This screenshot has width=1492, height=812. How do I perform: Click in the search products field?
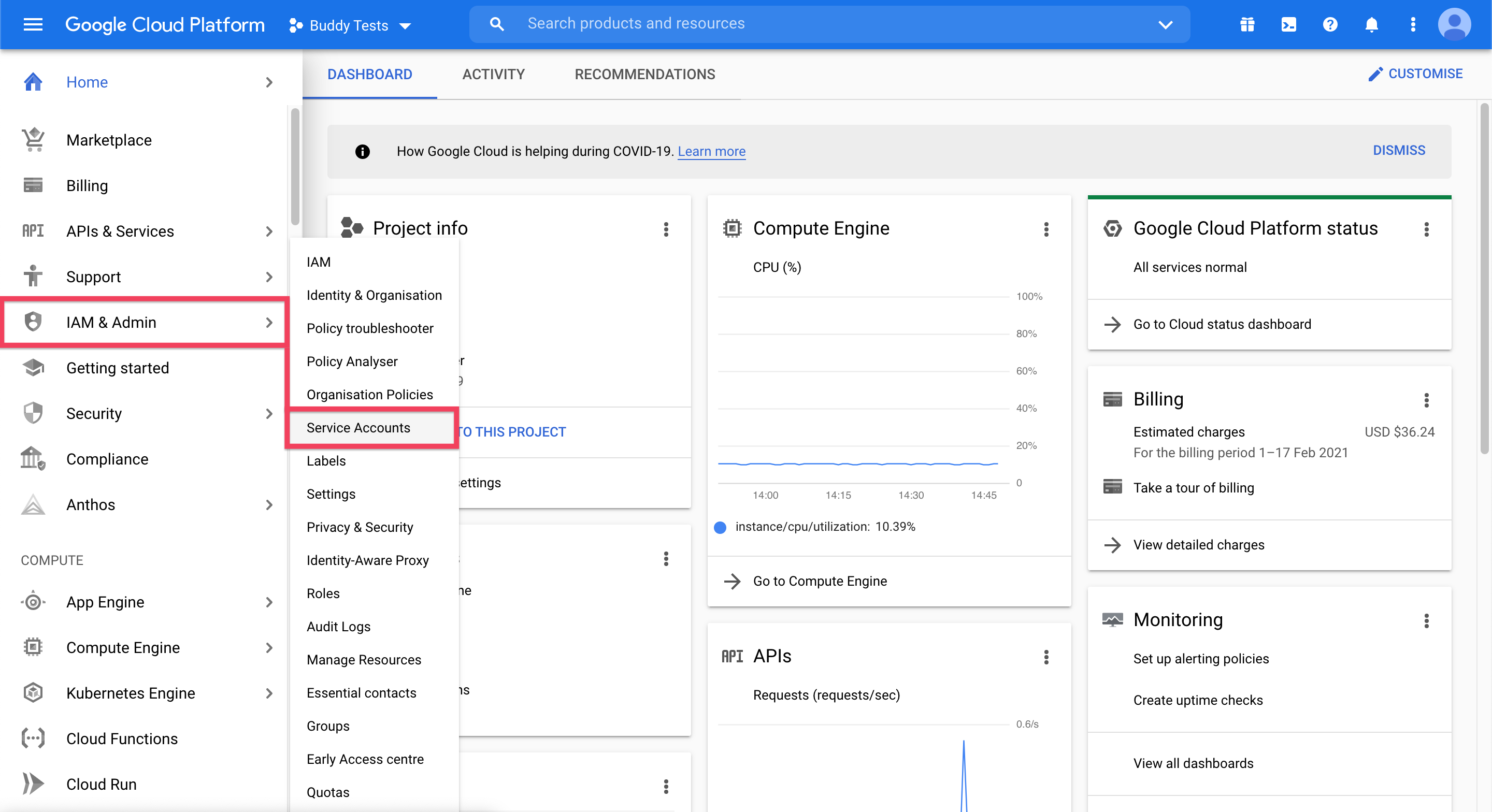(828, 24)
